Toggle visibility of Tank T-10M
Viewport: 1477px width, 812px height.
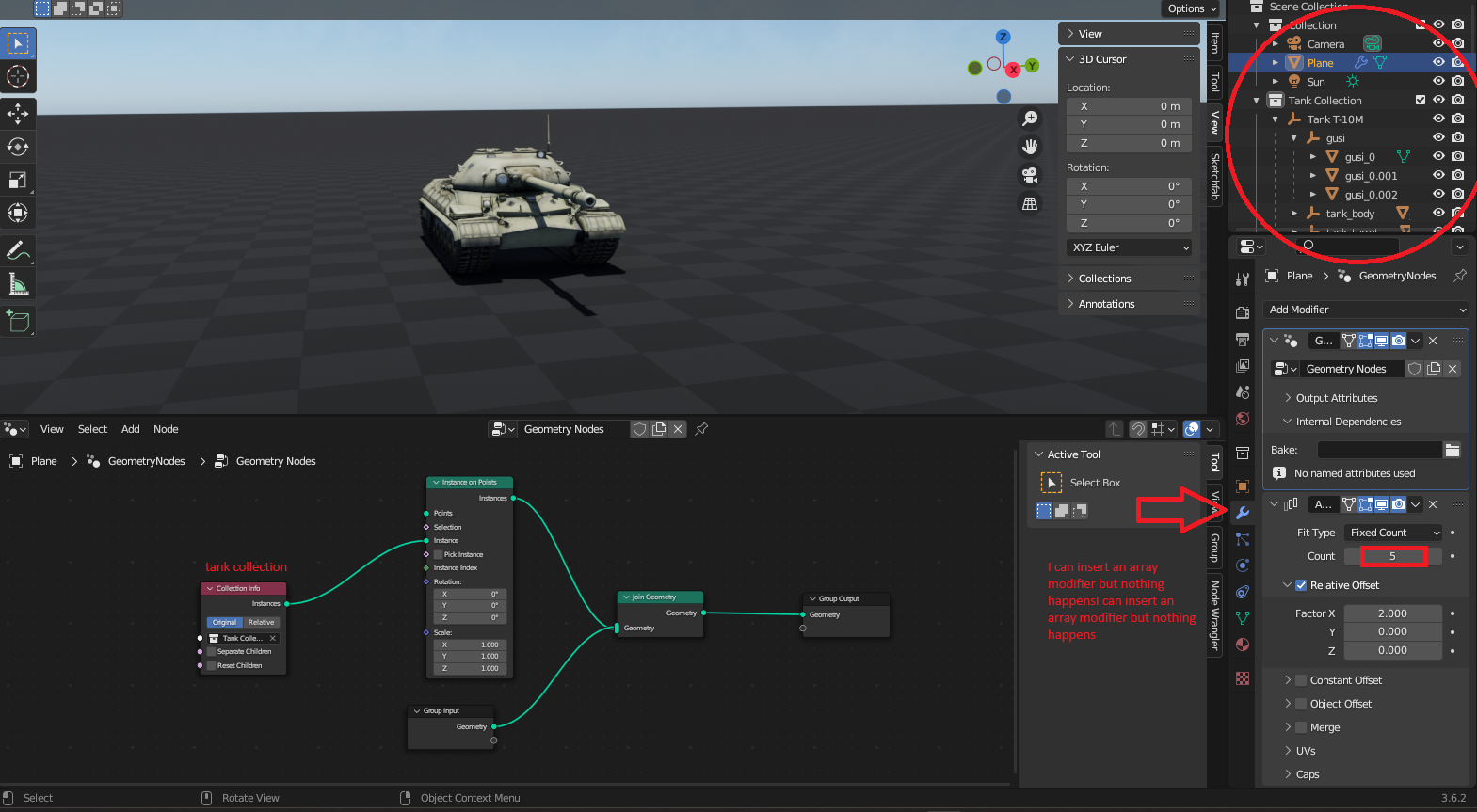1437,119
